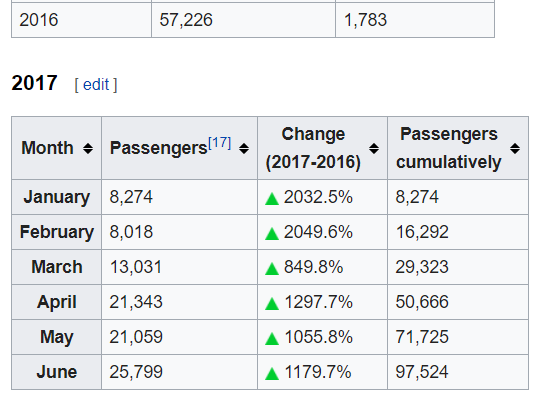The width and height of the screenshot is (538, 393).
Task: Open the edit link for 2017 section
Action: pos(96,84)
